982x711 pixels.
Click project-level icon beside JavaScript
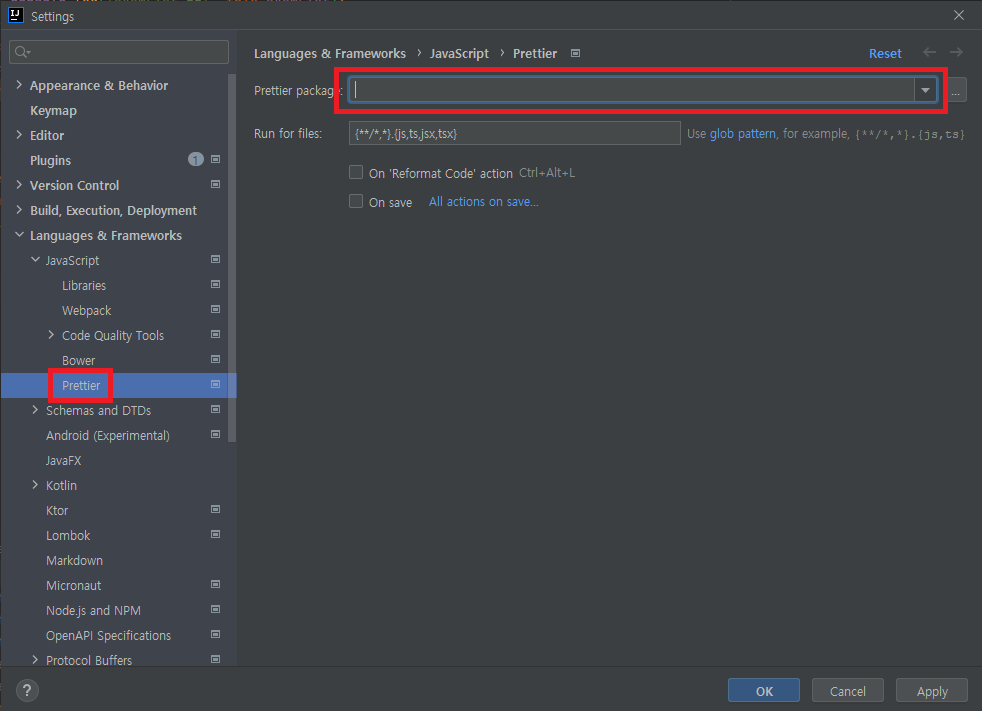[x=215, y=260]
